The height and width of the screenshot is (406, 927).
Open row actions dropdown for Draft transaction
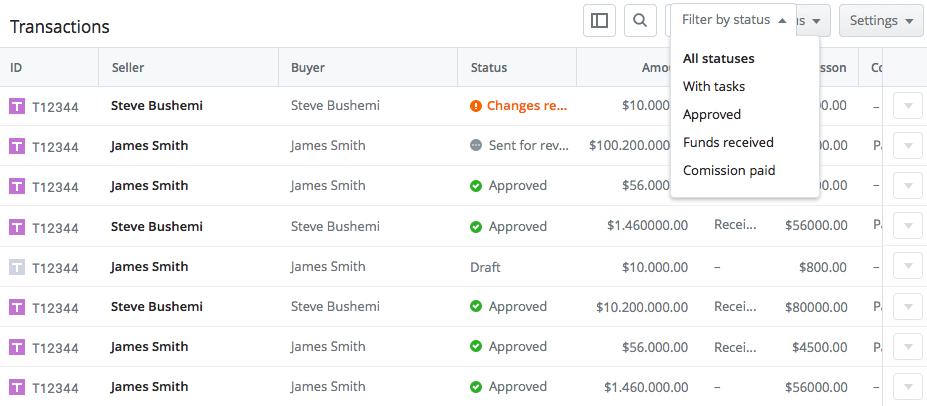coord(907,267)
